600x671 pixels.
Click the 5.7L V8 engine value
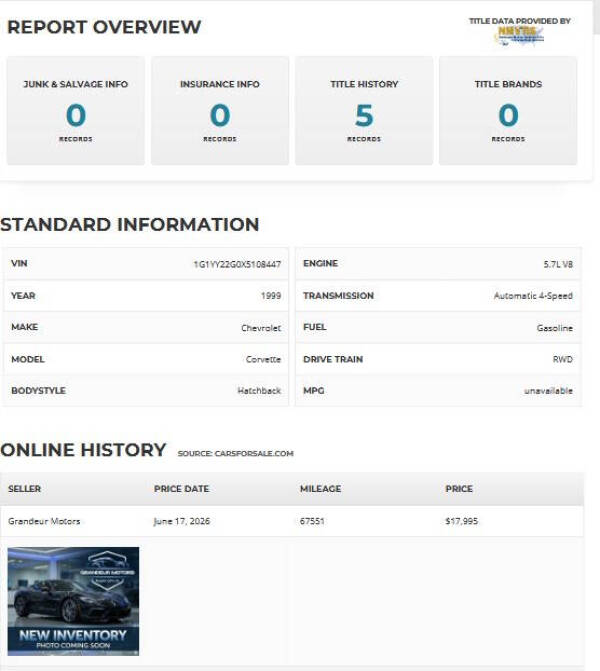558,264
